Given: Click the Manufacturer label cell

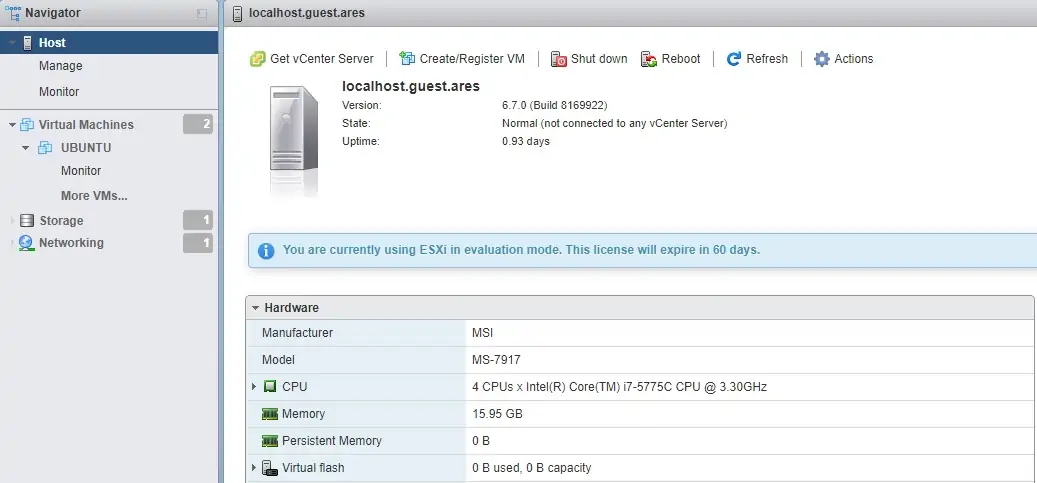Looking at the screenshot, I should (356, 333).
